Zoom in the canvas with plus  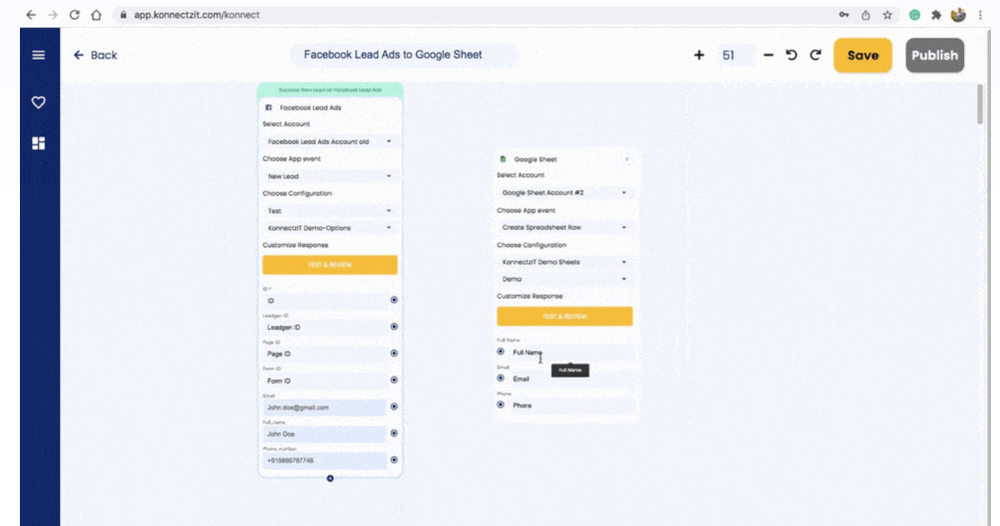point(699,55)
